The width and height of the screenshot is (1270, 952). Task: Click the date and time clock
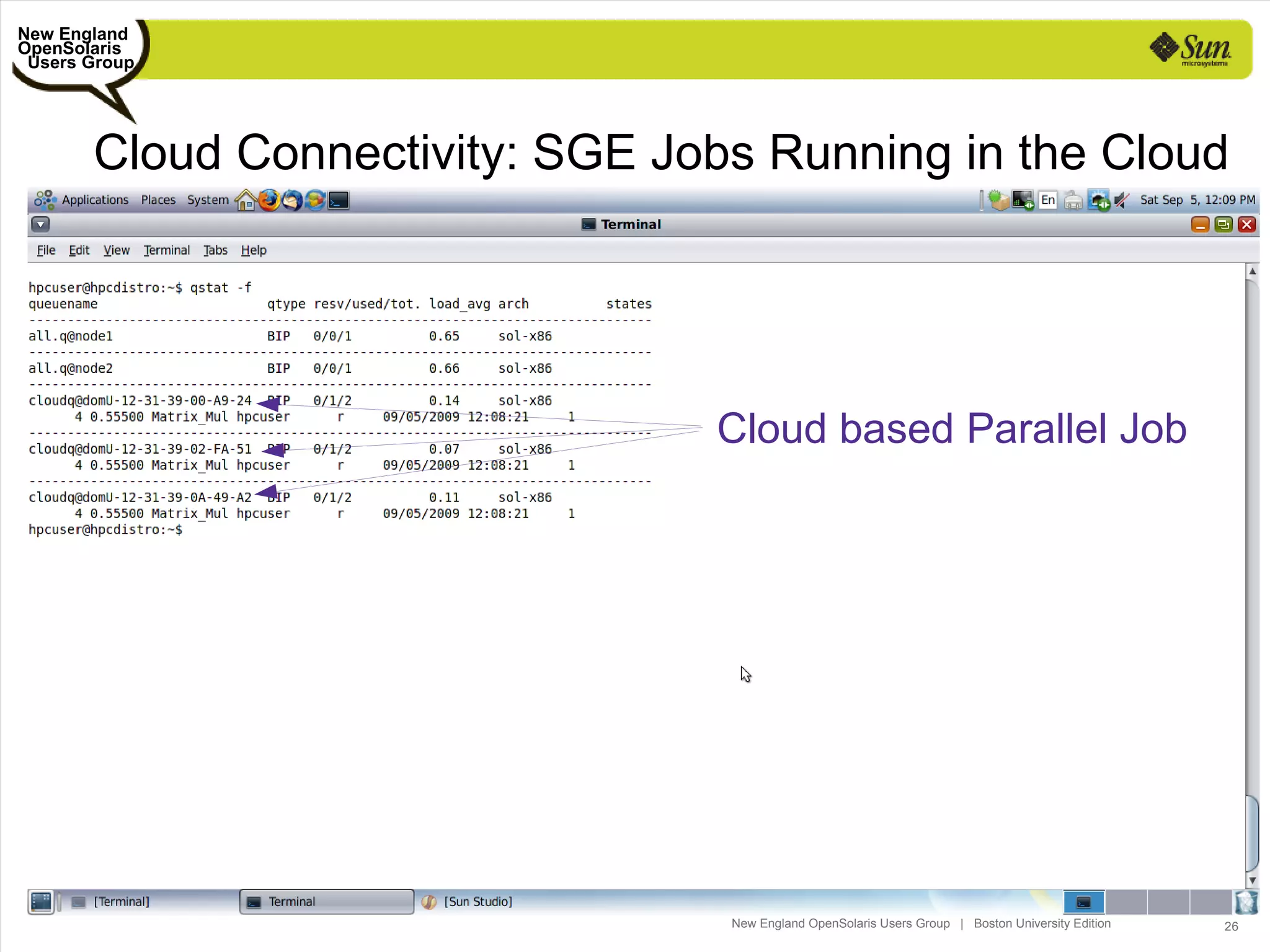[x=1197, y=200]
